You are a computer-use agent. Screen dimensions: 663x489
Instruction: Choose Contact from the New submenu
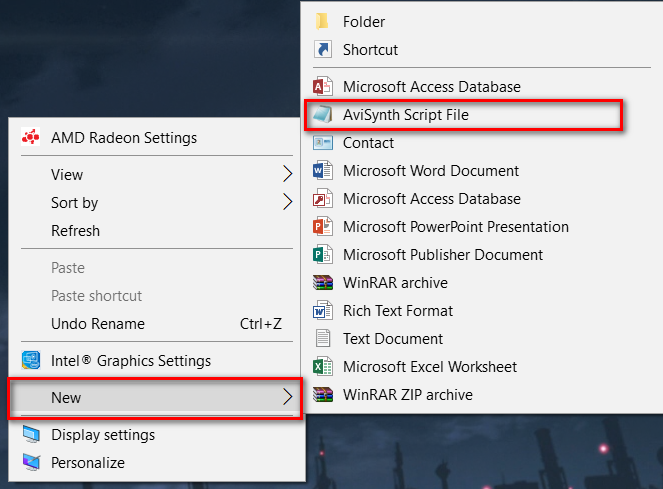pyautogui.click(x=368, y=143)
